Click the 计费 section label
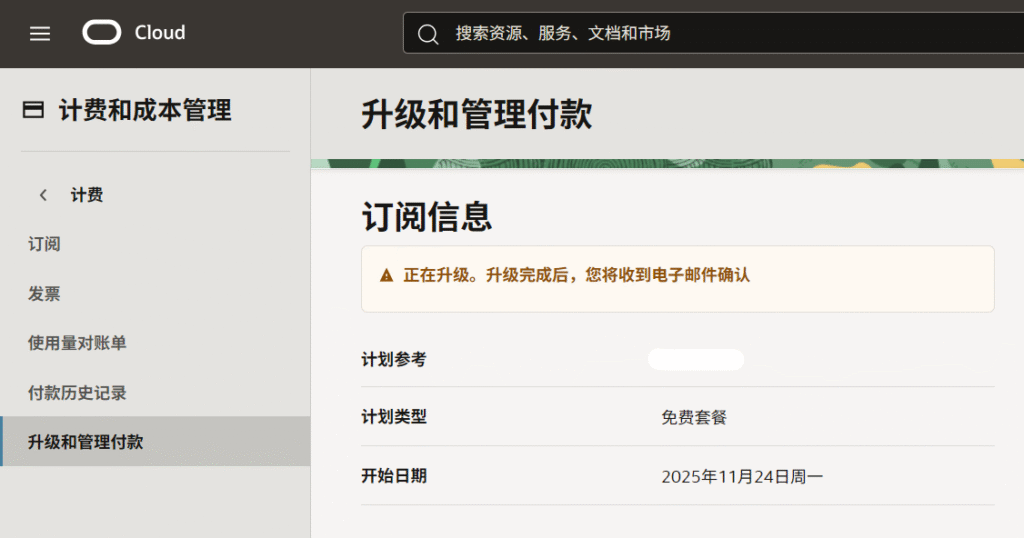The width and height of the screenshot is (1024, 538). tap(87, 195)
